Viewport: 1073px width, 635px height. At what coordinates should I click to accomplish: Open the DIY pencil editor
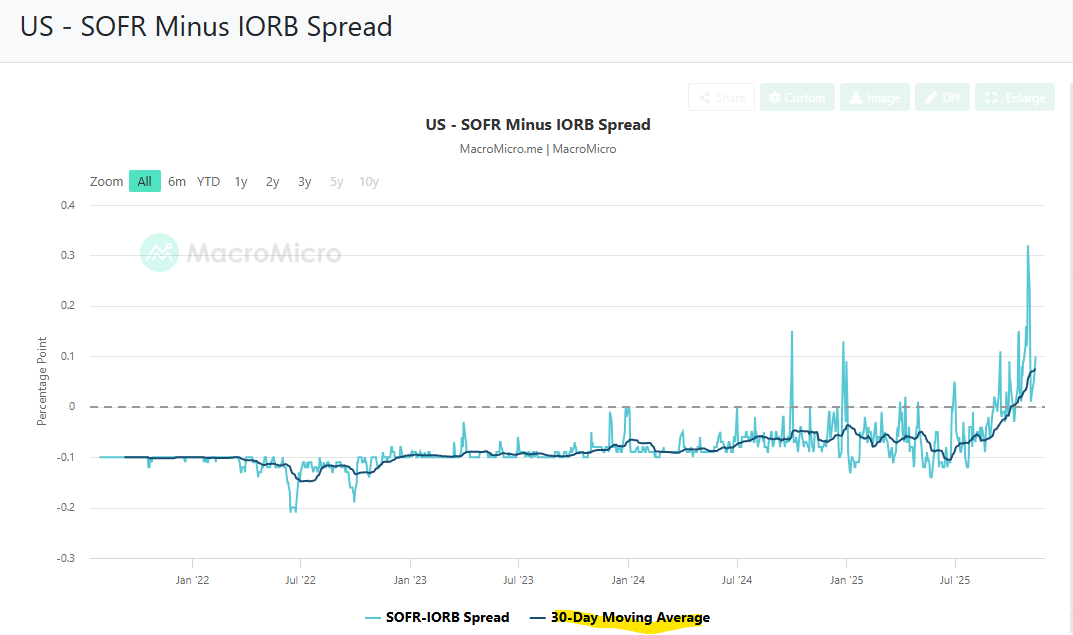tap(942, 97)
